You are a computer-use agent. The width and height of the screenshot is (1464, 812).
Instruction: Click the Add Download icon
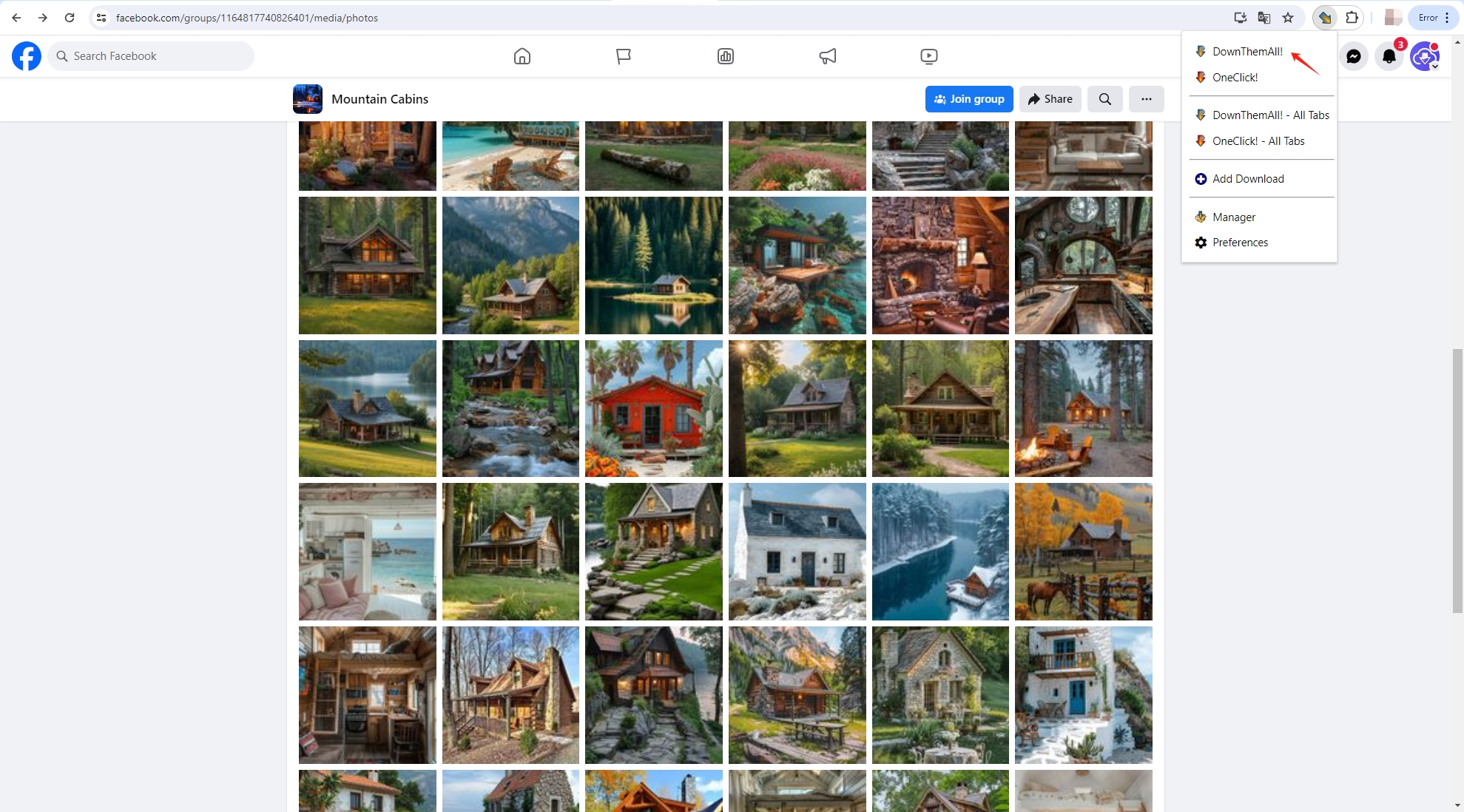[1200, 178]
